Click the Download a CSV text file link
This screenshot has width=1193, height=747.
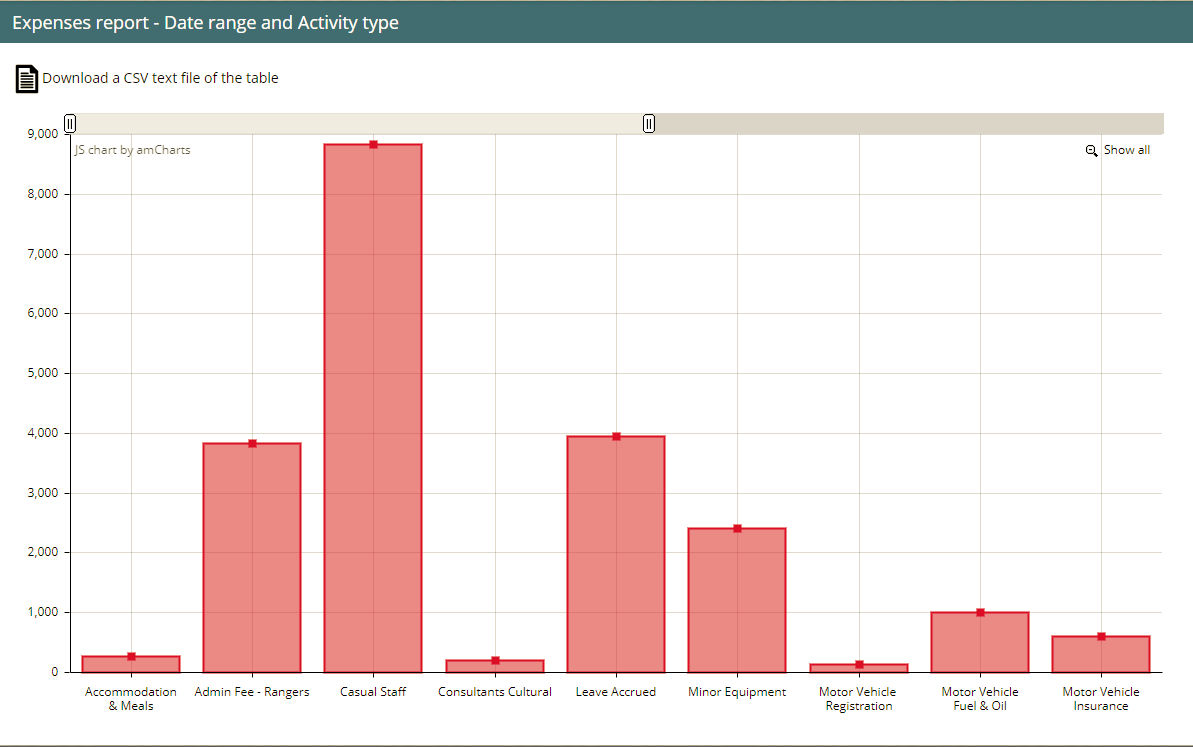[x=160, y=78]
